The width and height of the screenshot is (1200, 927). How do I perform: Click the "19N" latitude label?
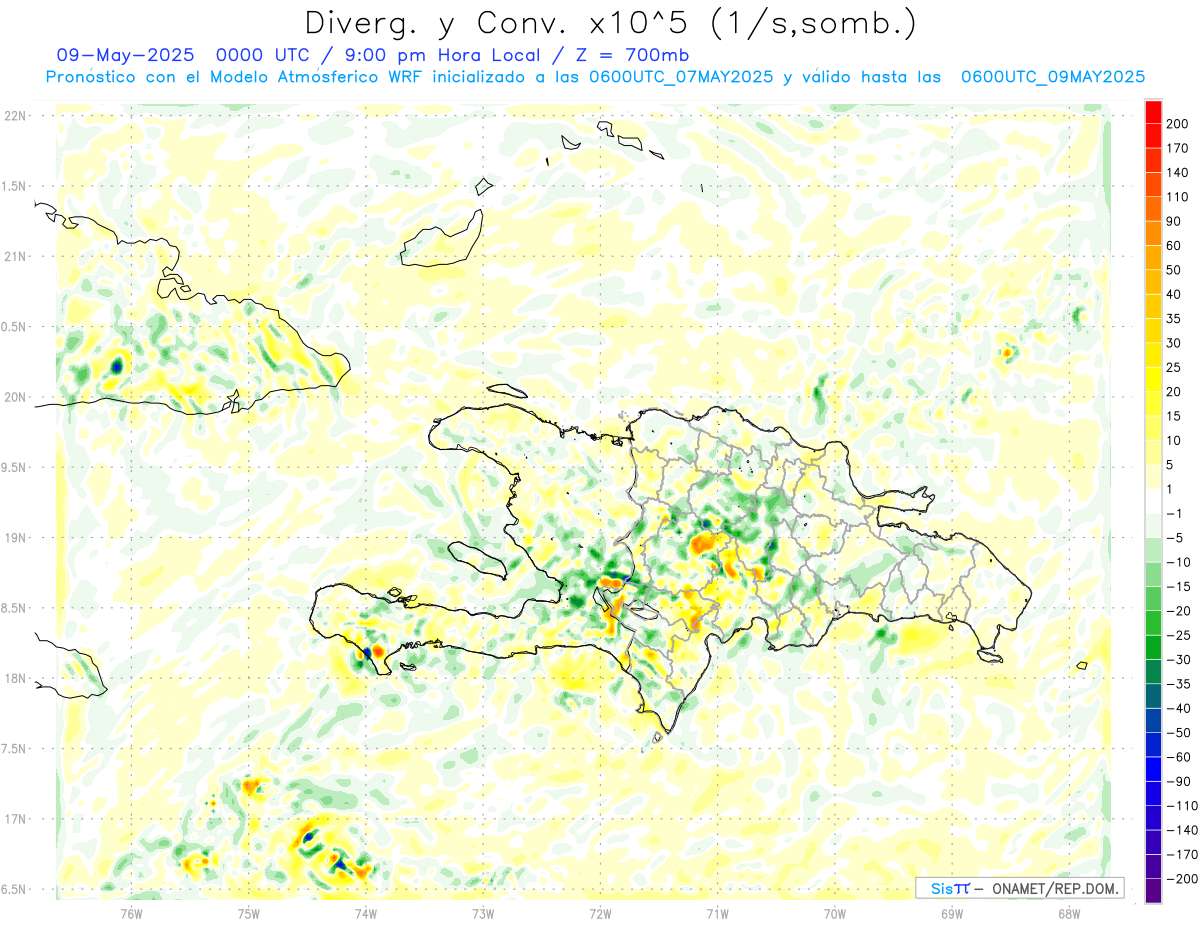tap(14, 538)
